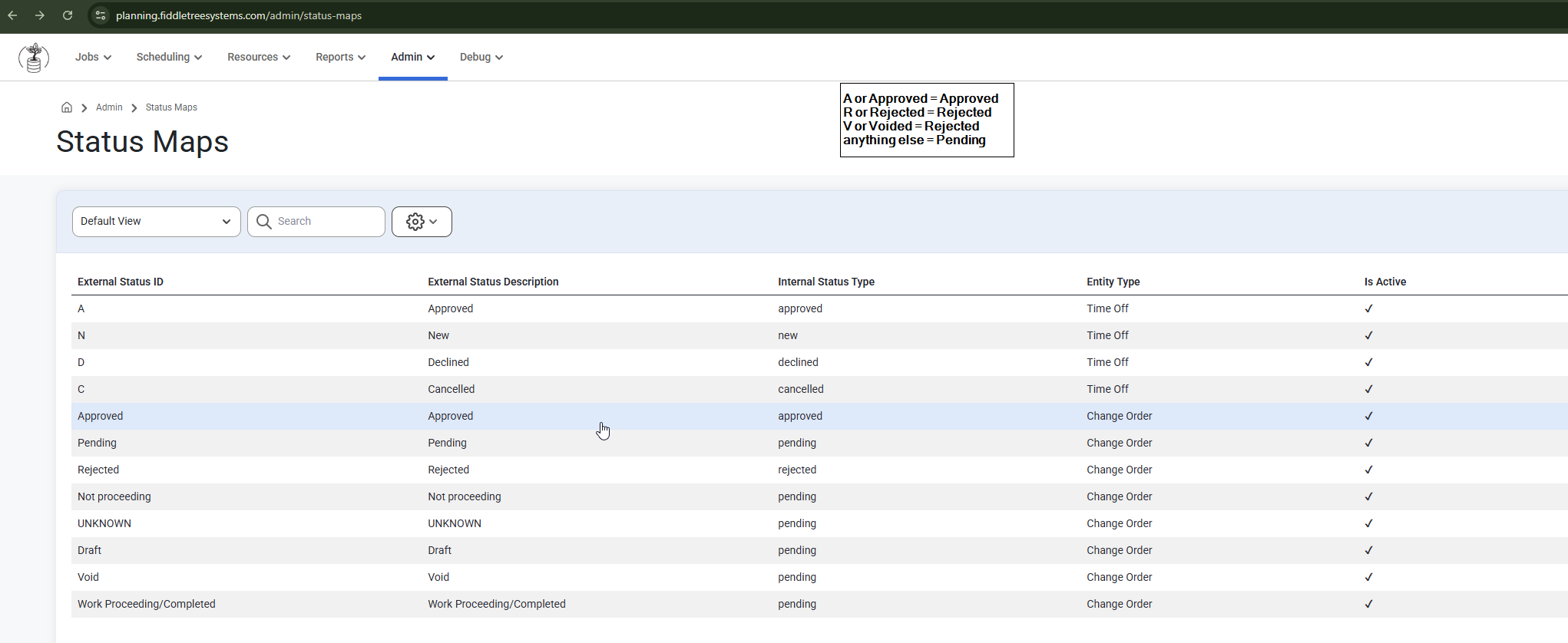Click 'Not proceeding' in External Status ID column

coord(114,496)
